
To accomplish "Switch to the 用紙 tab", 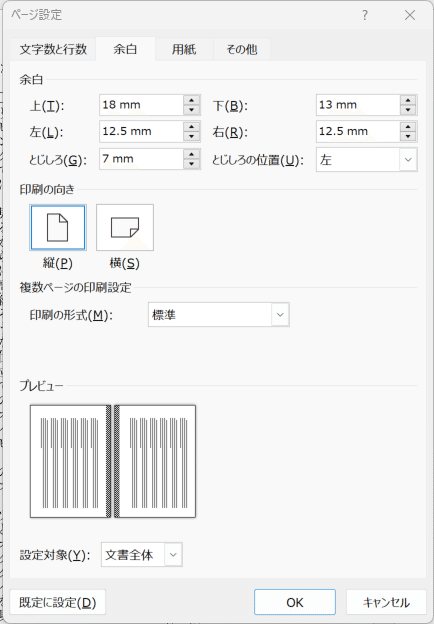I will tap(184, 49).
